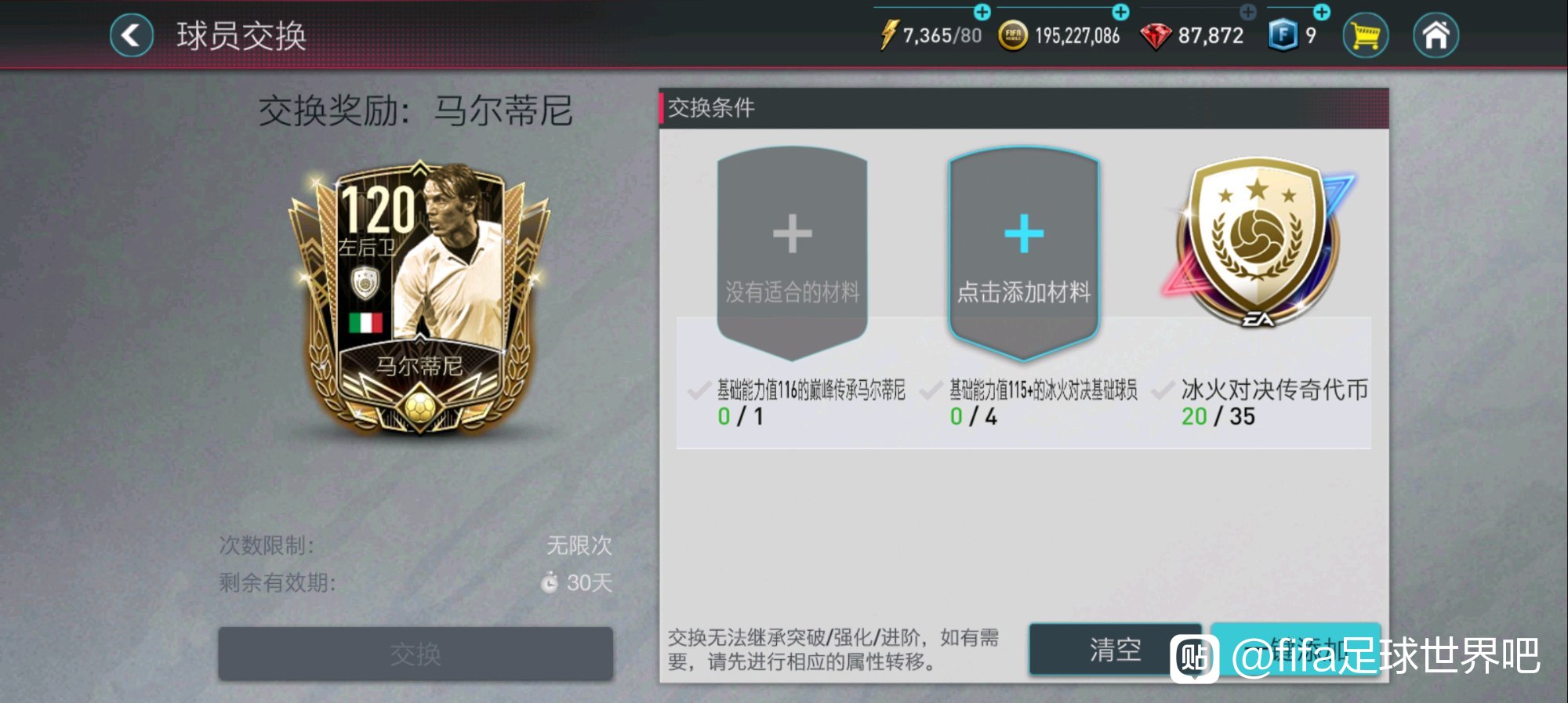This screenshot has height=703, width=1568.
Task: Tap checkmark for 冰火对决基础球员 requirement
Action: click(x=931, y=390)
